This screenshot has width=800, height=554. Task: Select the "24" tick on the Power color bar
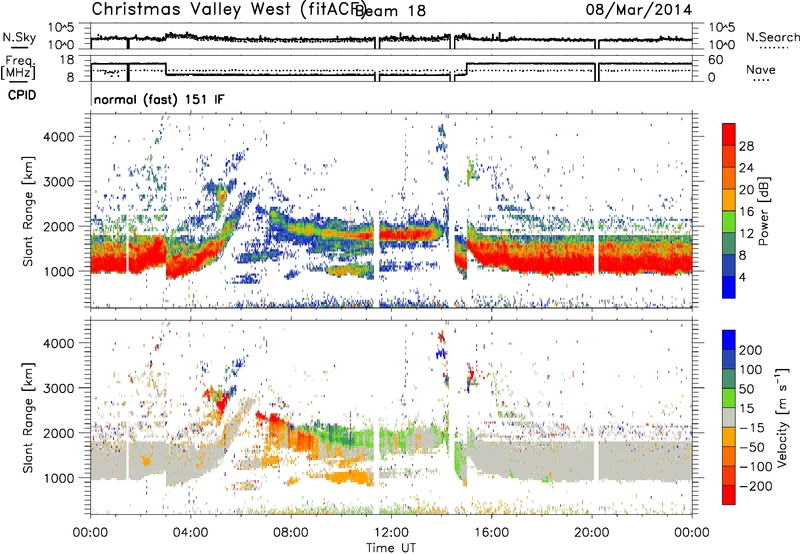click(746, 168)
